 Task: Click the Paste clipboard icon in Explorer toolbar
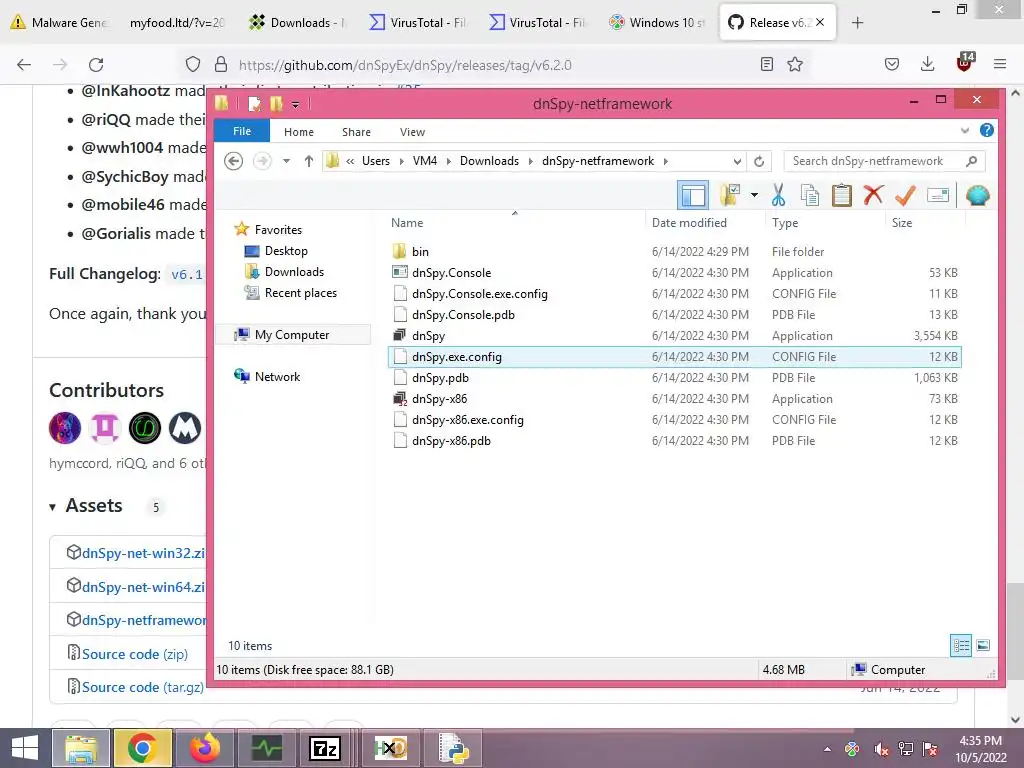(841, 195)
